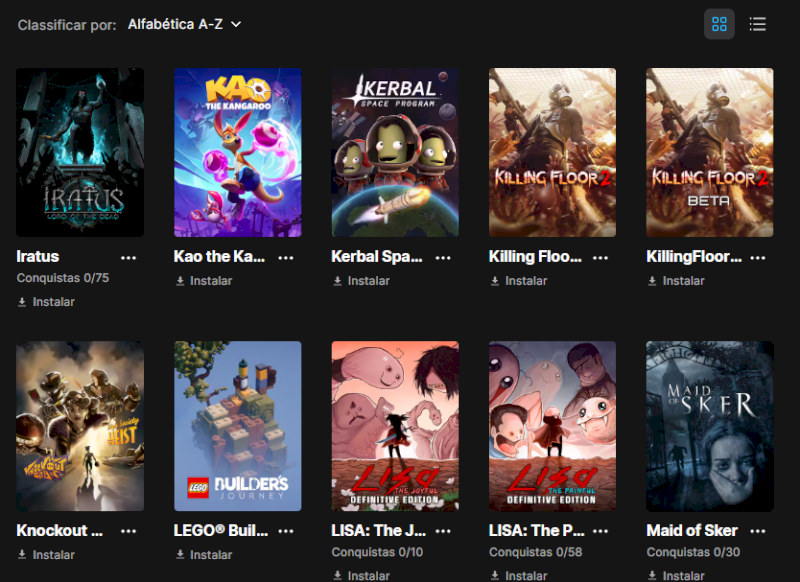Open options menu for Kao the Kangaroo
The image size is (800, 582).
tap(286, 258)
